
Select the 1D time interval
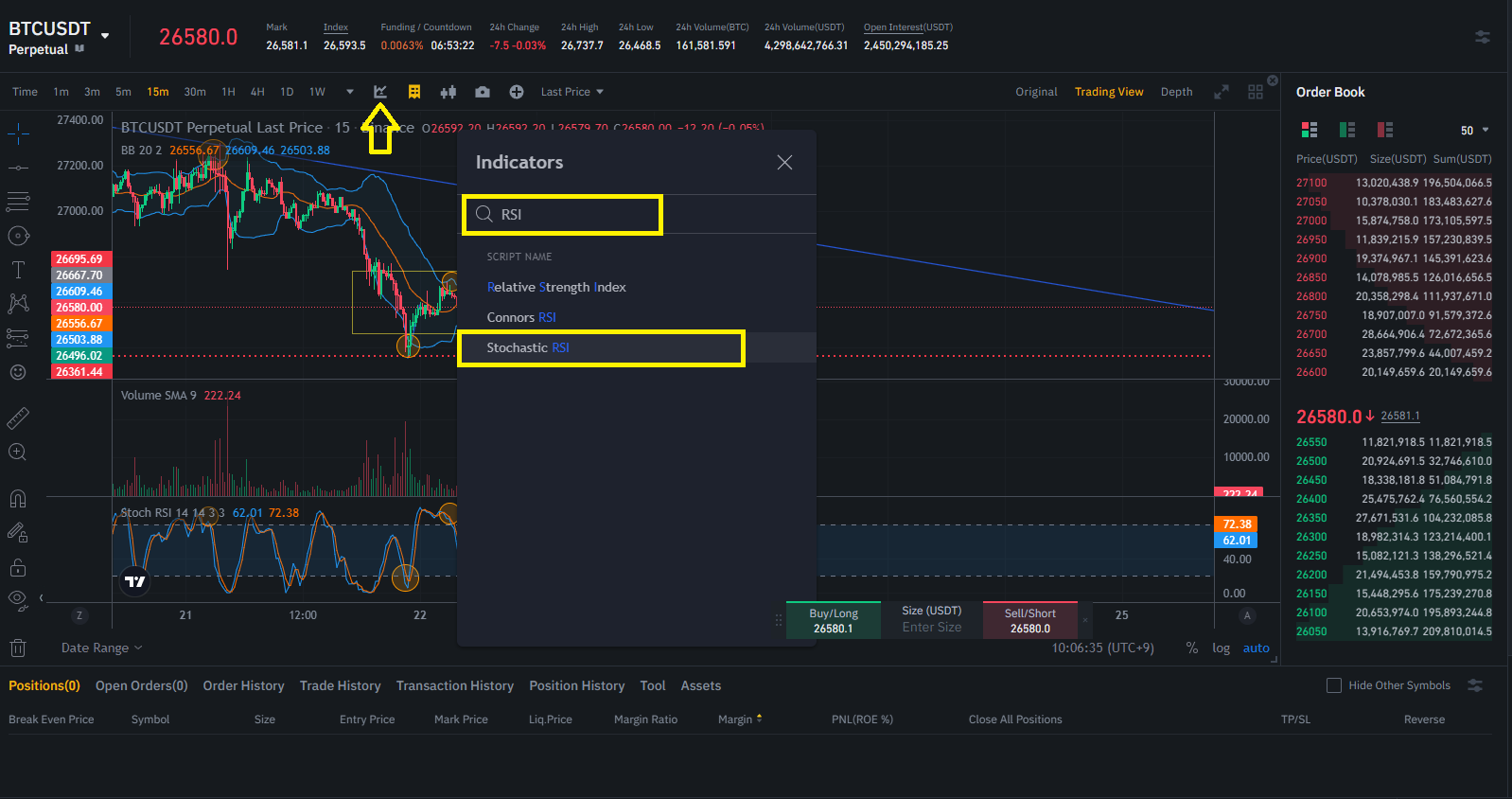point(287,92)
